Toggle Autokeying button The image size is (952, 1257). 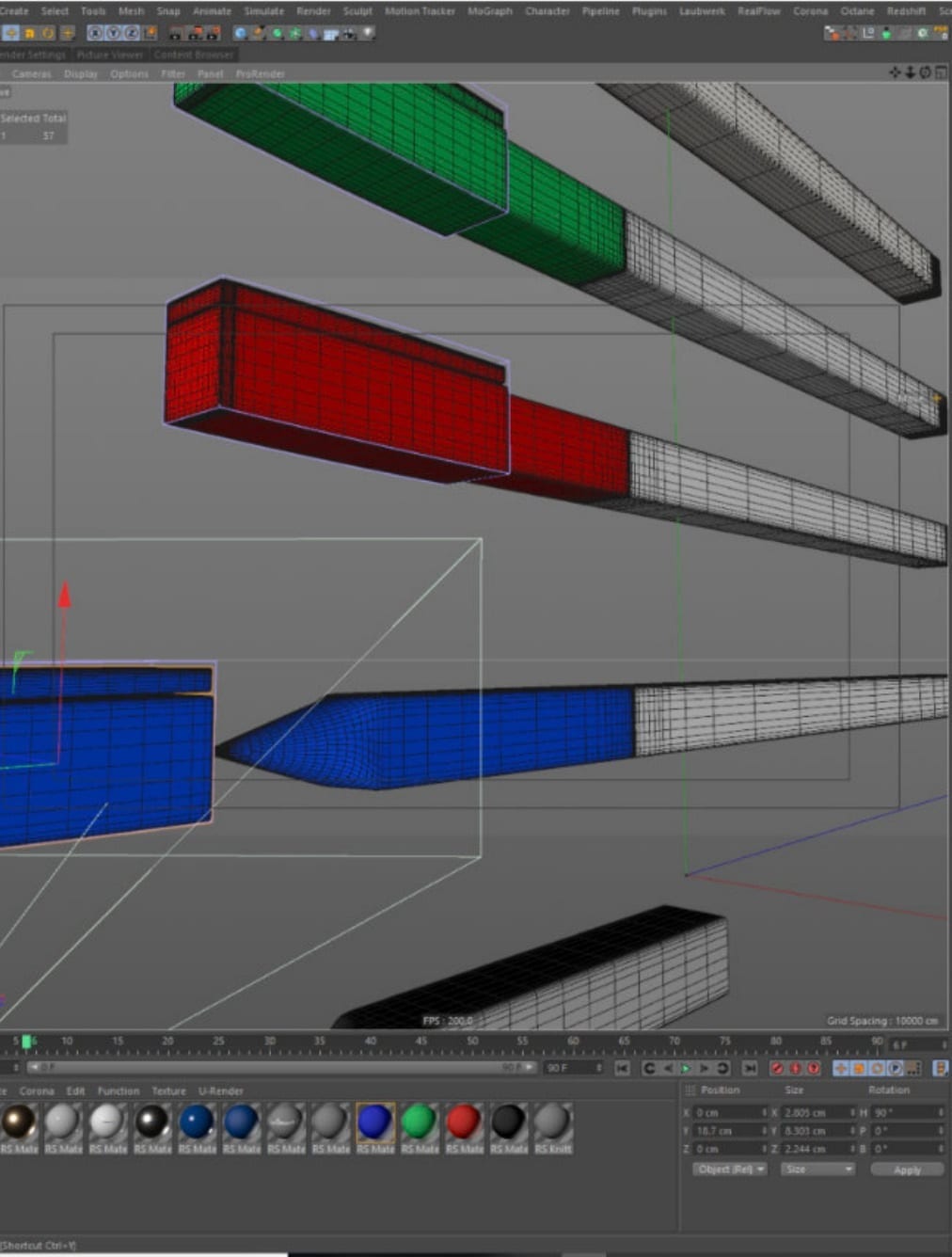795,1068
